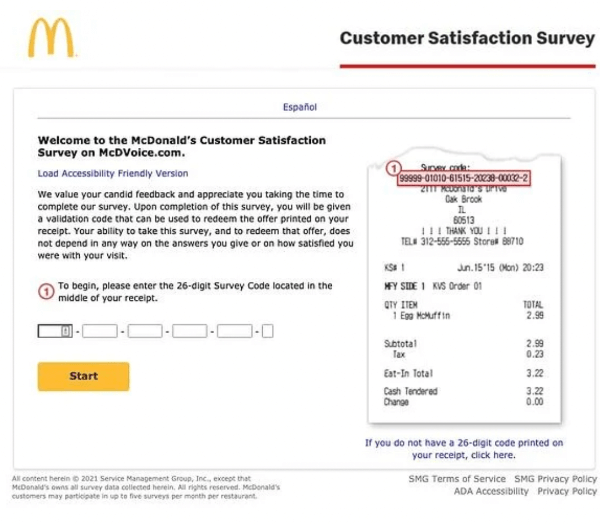Focus the first survey code field
The image size is (600, 524).
55,331
